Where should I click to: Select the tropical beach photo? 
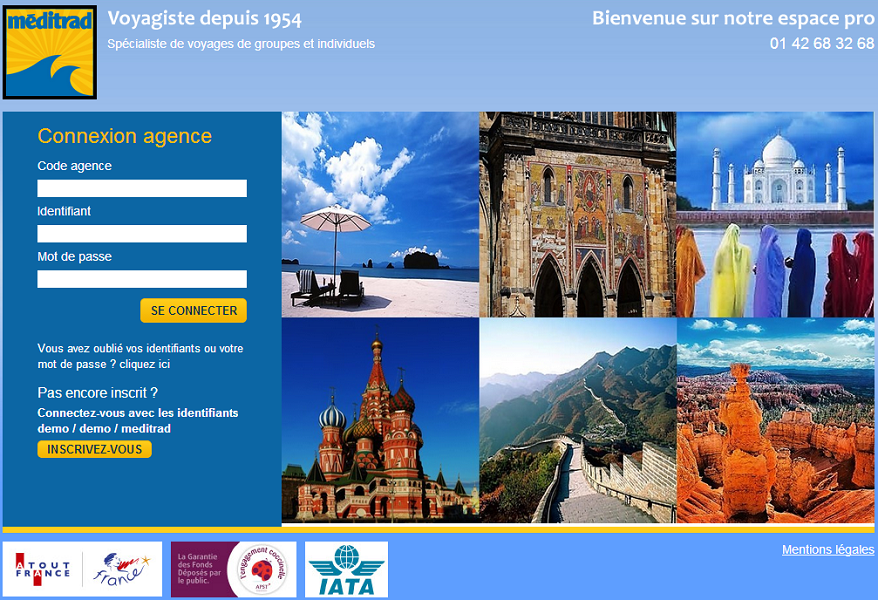point(380,215)
